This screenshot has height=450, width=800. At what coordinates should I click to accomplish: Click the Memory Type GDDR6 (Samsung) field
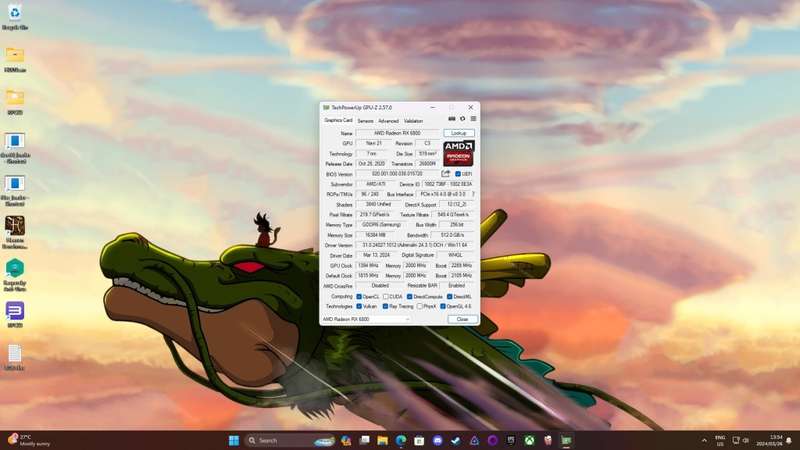pos(381,225)
